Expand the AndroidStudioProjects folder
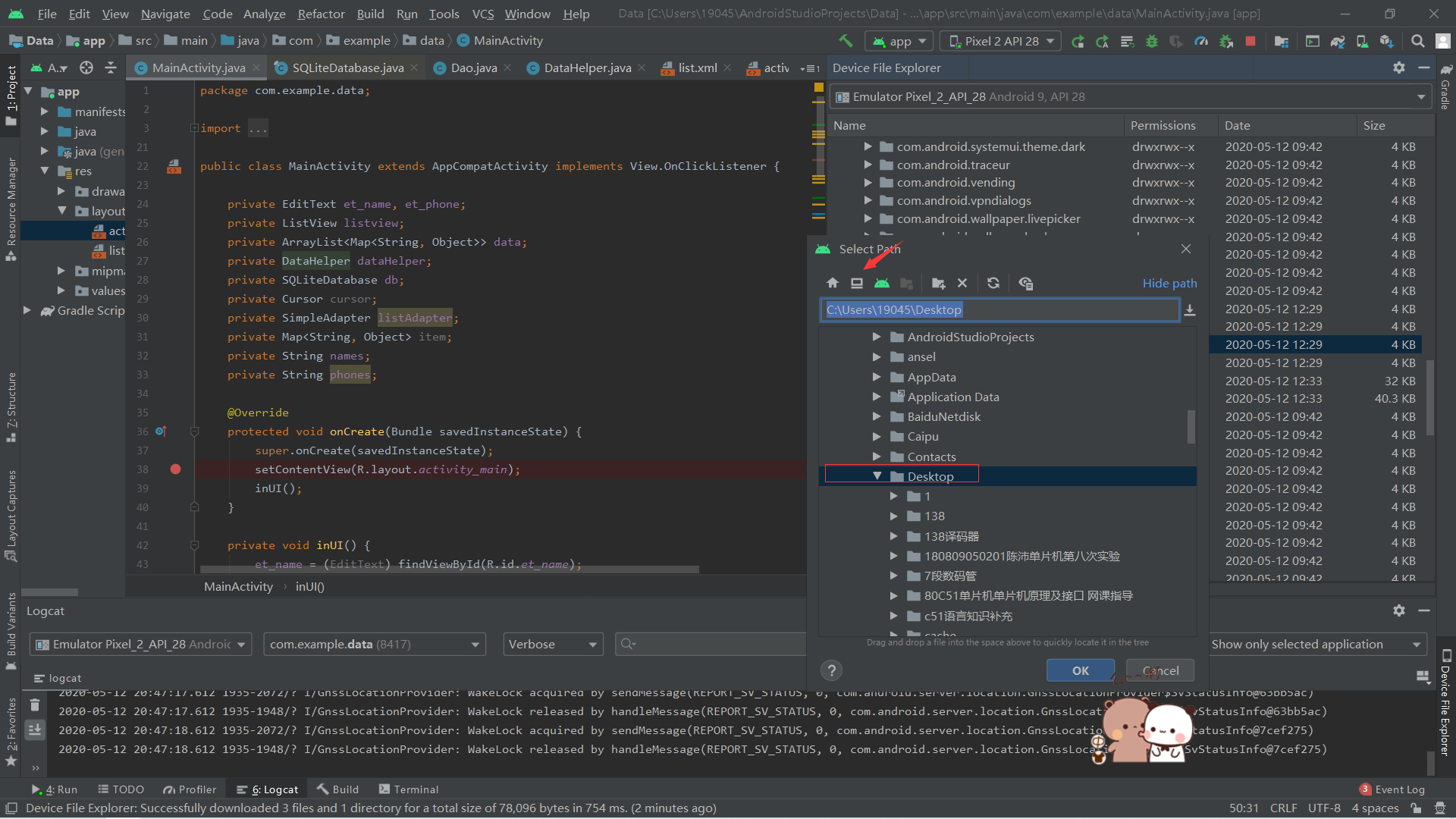The image size is (1456, 819). point(877,337)
